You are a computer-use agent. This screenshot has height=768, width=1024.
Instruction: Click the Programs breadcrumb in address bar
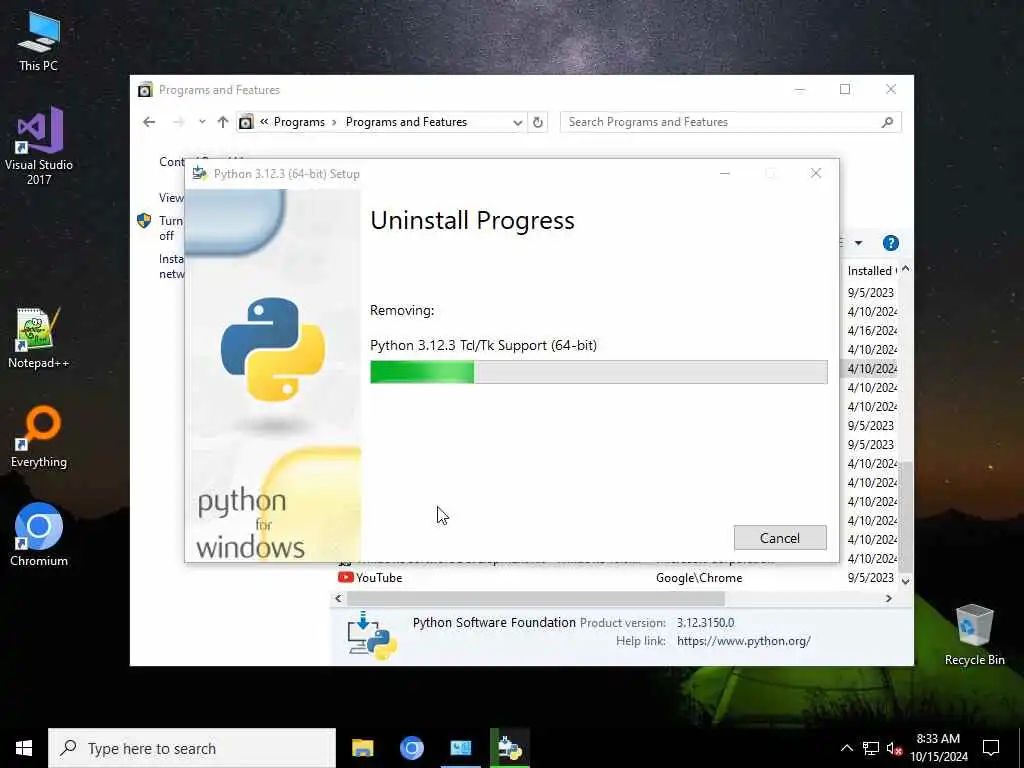pyautogui.click(x=299, y=121)
